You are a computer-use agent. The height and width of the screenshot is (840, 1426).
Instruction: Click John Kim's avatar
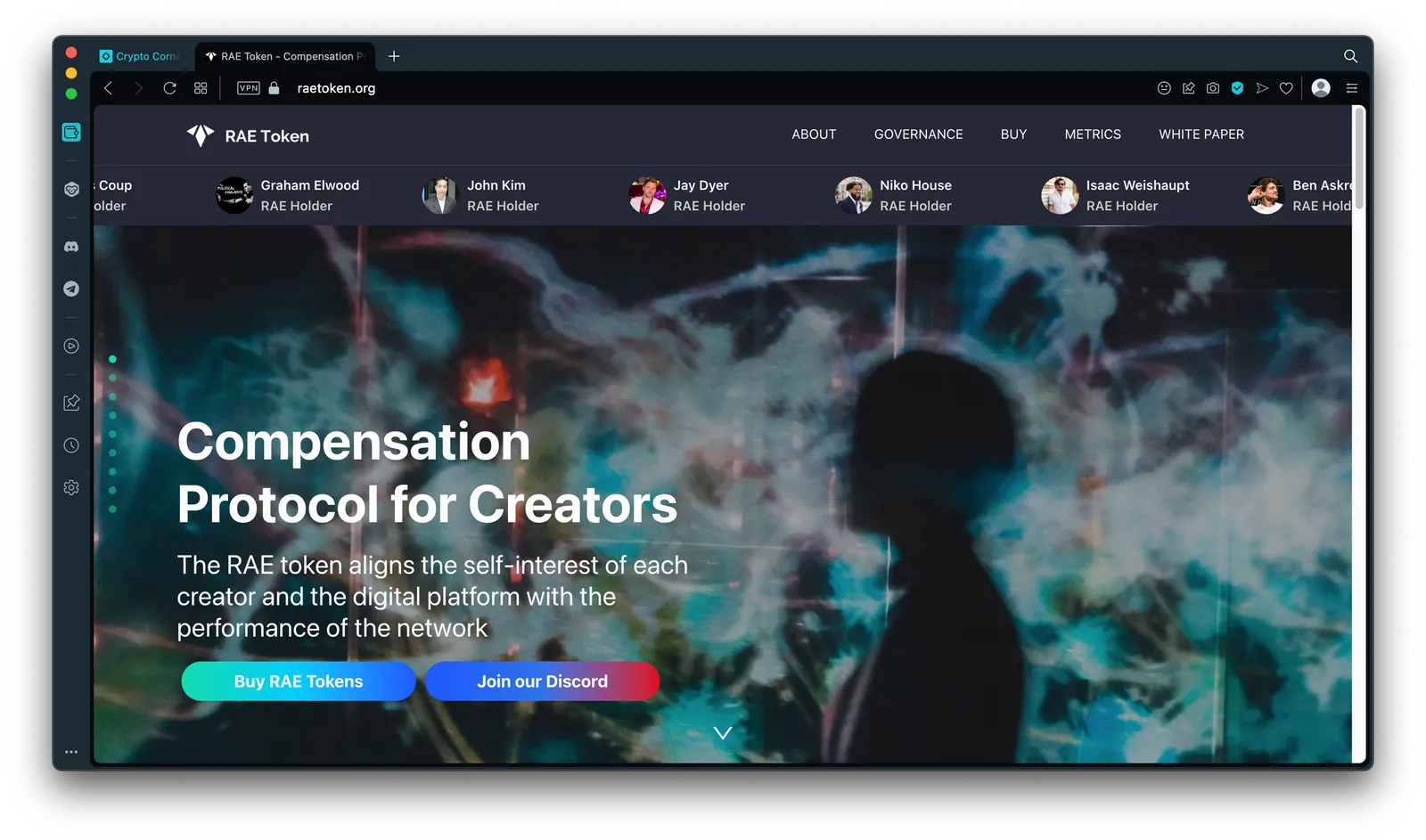[x=440, y=195]
